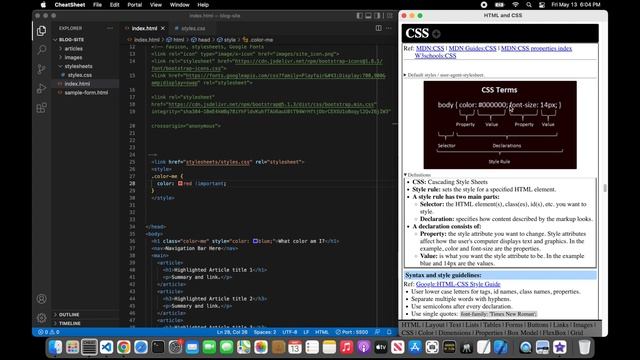This screenshot has width=640, height=360.
Task: Open the customize layout icon
Action: 389,16
